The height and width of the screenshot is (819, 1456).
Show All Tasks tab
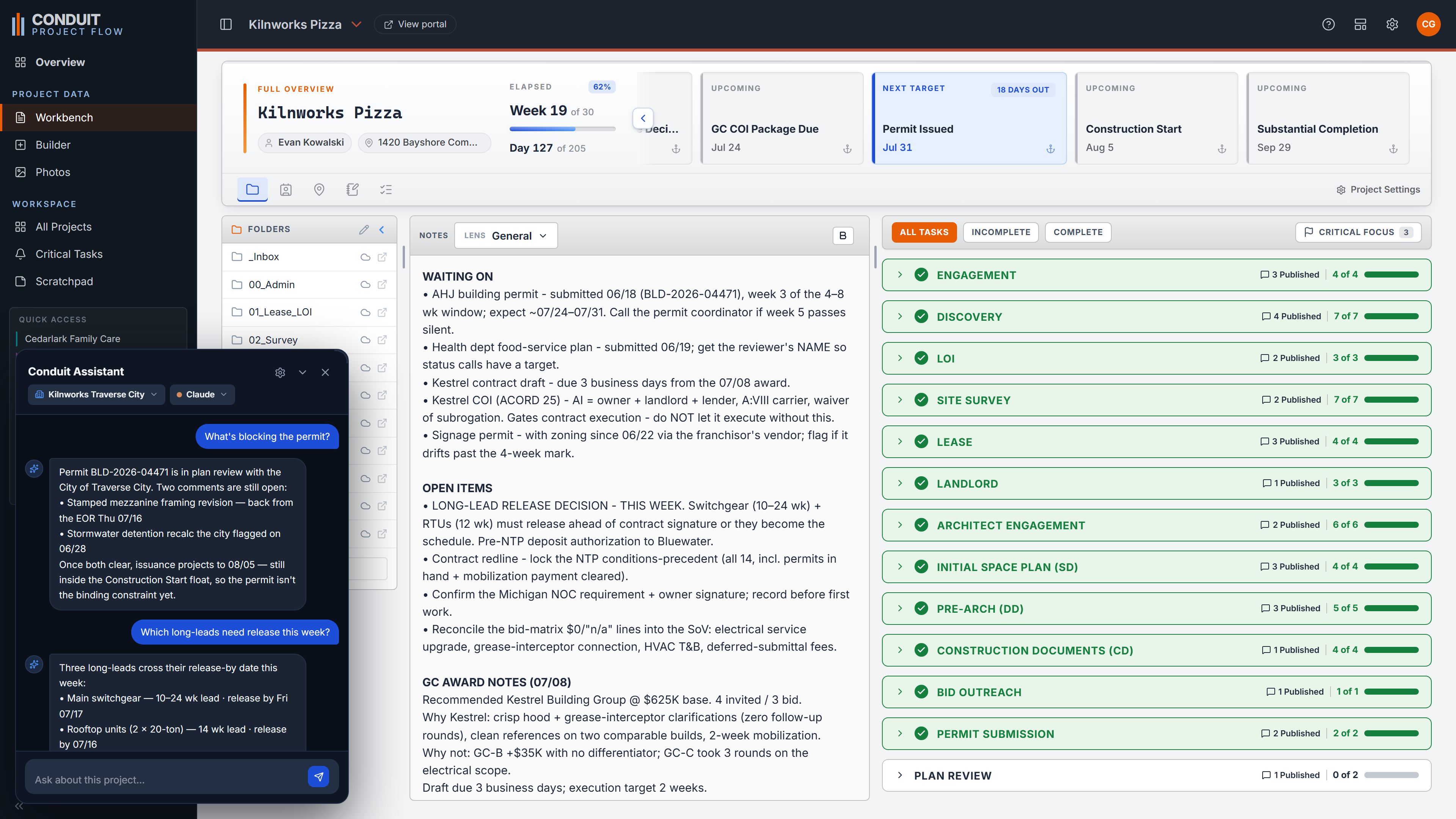tap(924, 232)
